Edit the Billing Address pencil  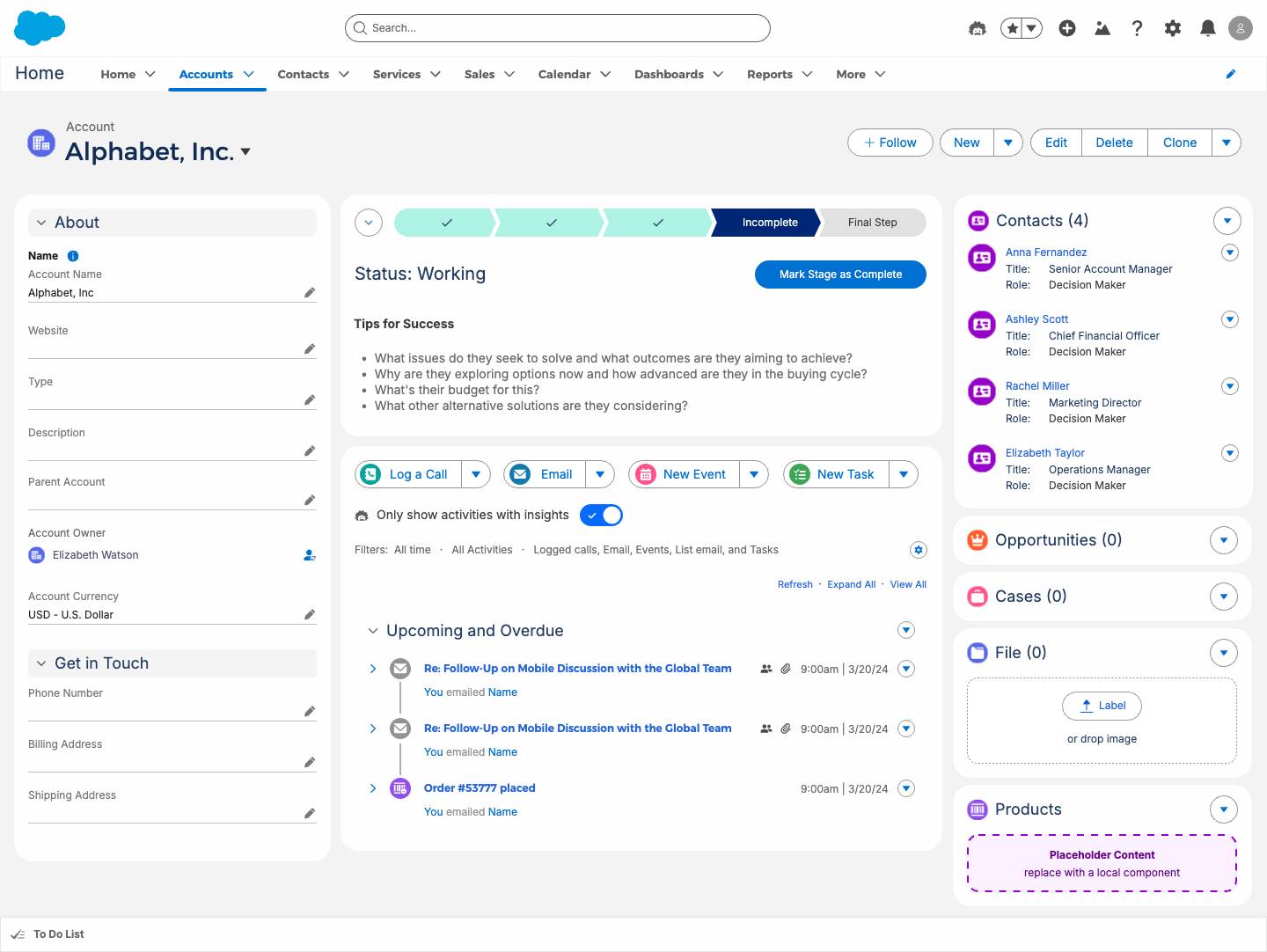[310, 762]
